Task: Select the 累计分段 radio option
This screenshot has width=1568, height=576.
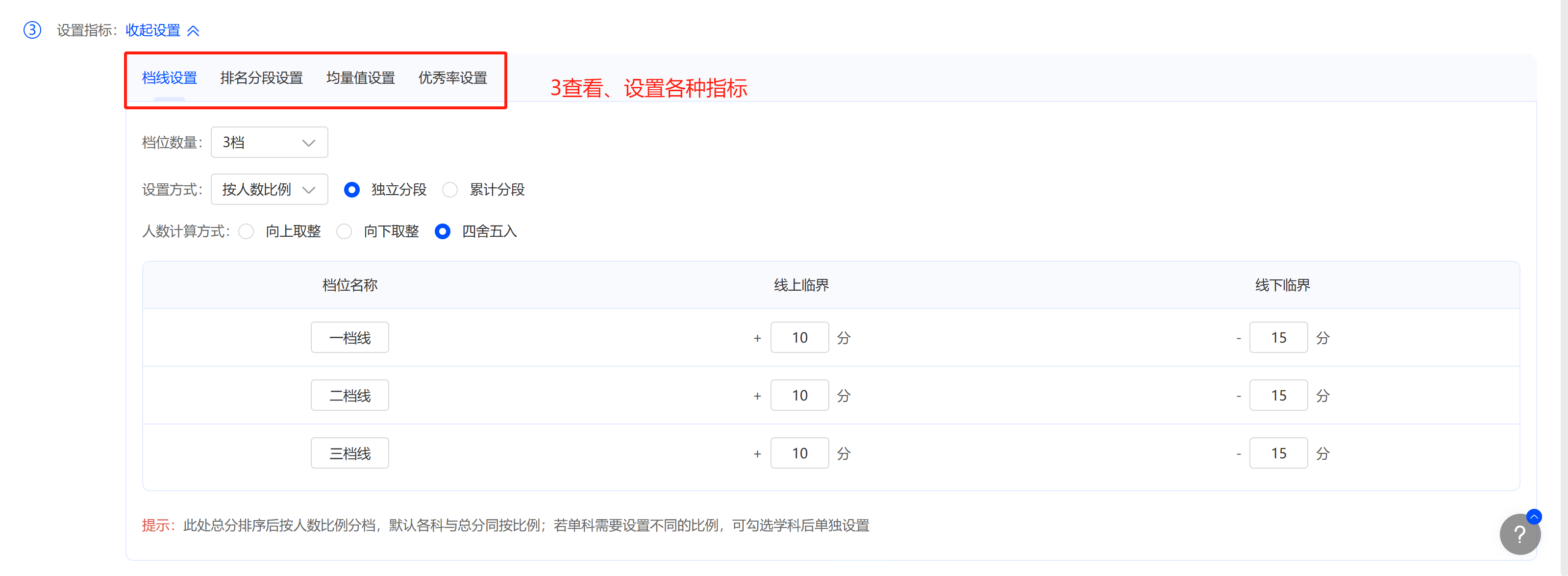Action: (x=450, y=190)
